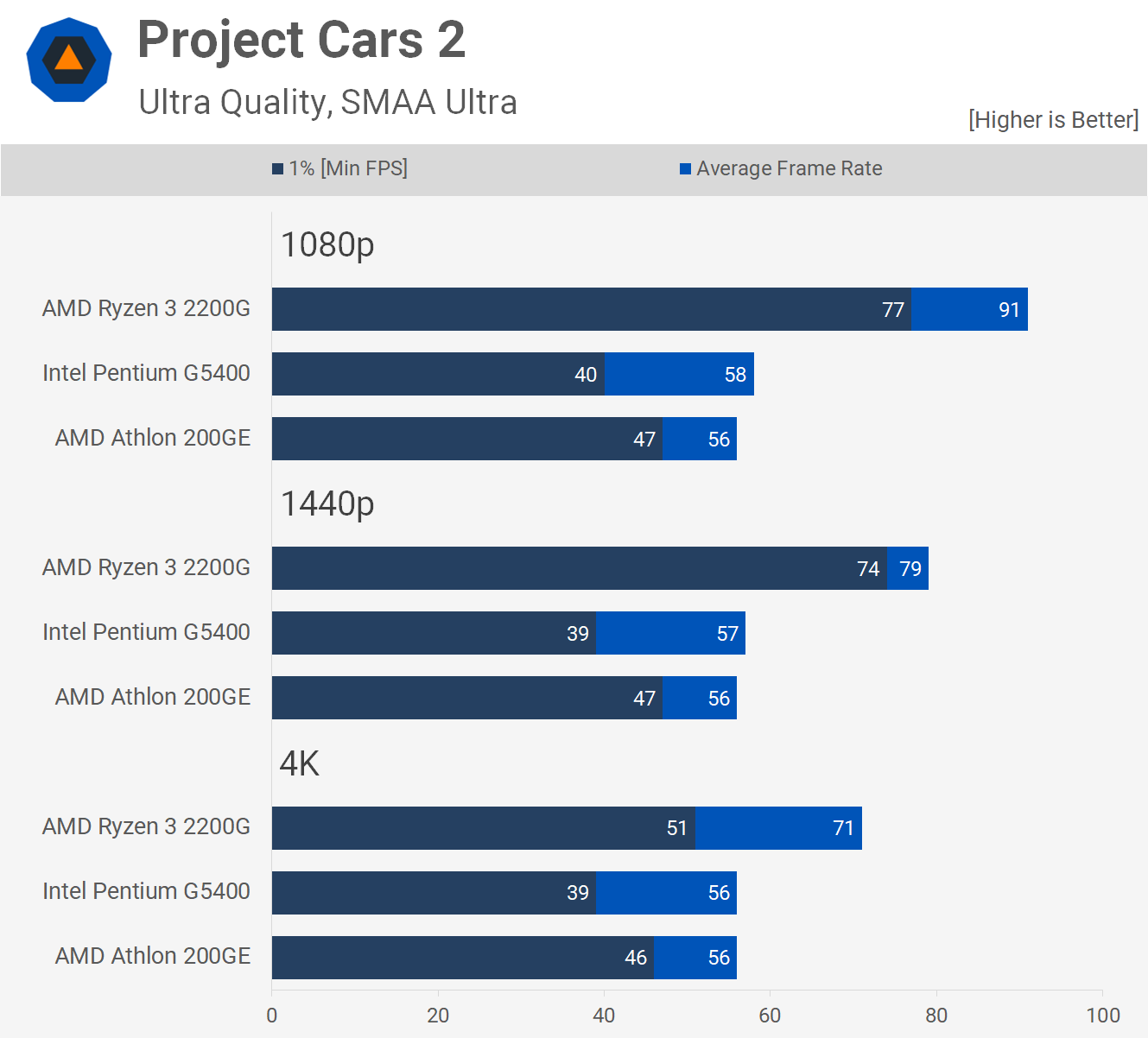1148x1038 pixels.
Task: Click the Project Cars 2 chart title
Action: coord(301,40)
